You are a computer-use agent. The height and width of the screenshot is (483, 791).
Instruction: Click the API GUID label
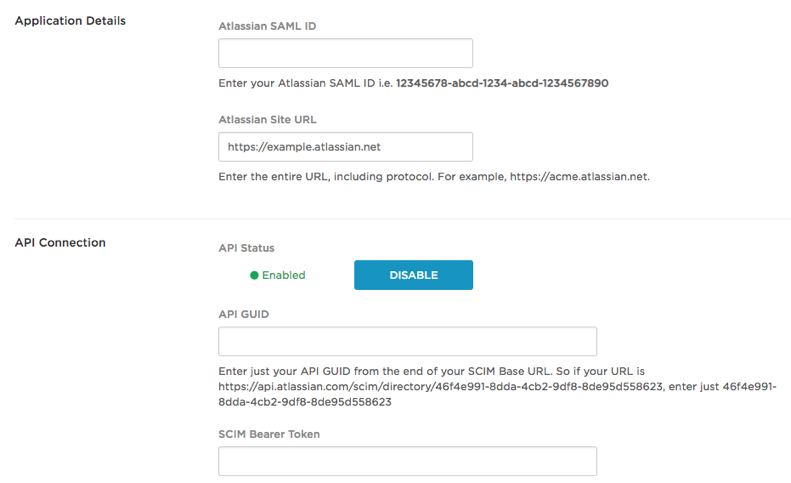[244, 314]
